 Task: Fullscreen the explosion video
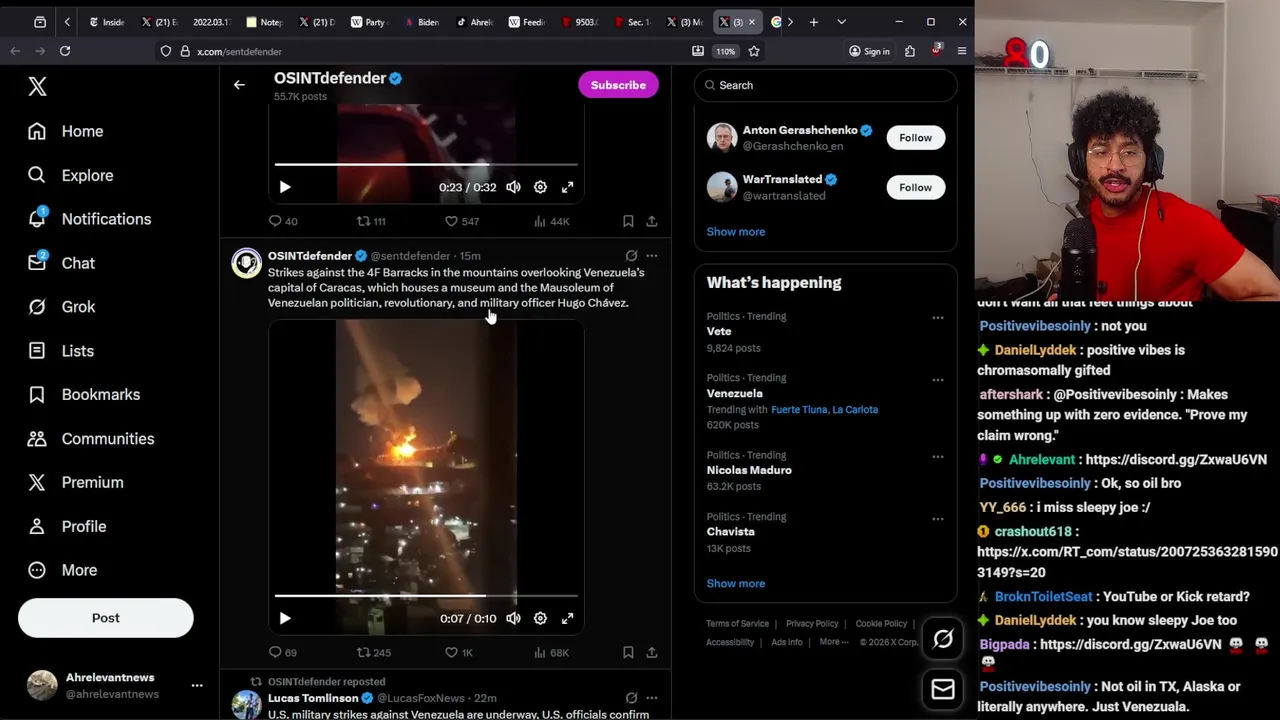(x=567, y=618)
